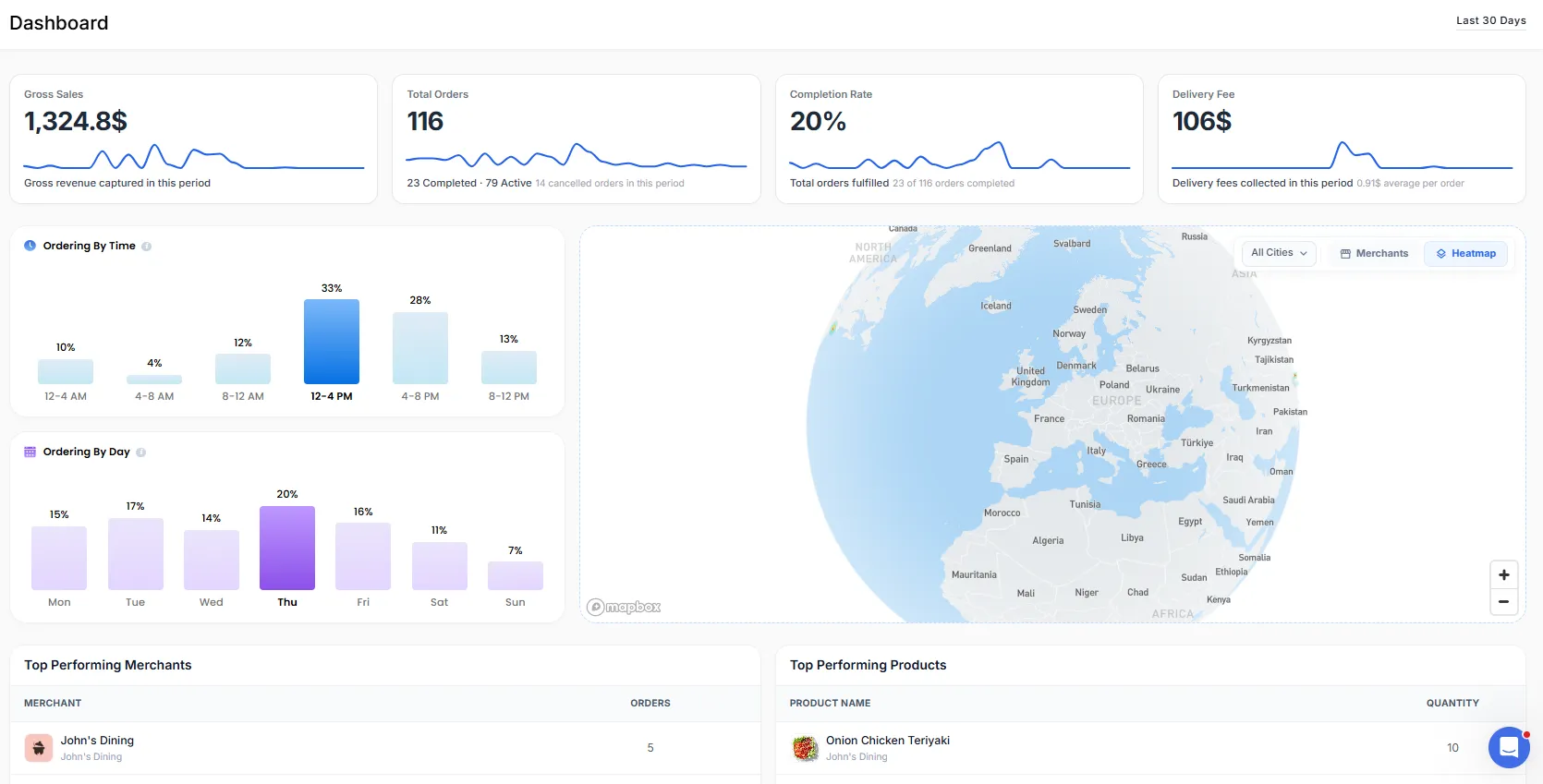Click the Completion Rate sparkline chart

[960, 155]
